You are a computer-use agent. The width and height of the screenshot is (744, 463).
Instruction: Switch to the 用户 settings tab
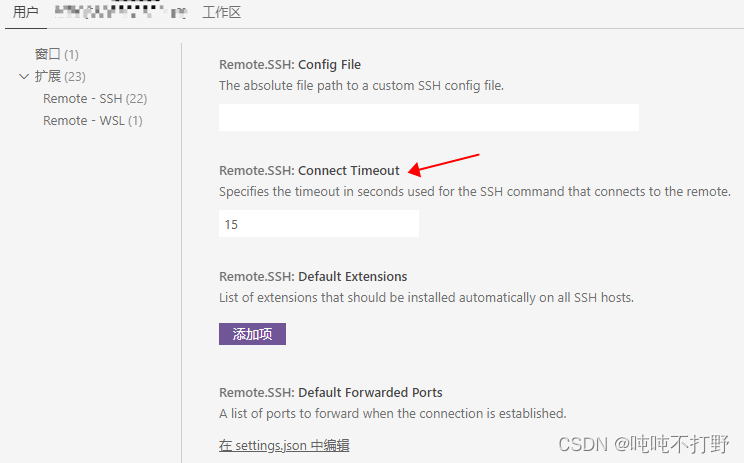[x=25, y=13]
